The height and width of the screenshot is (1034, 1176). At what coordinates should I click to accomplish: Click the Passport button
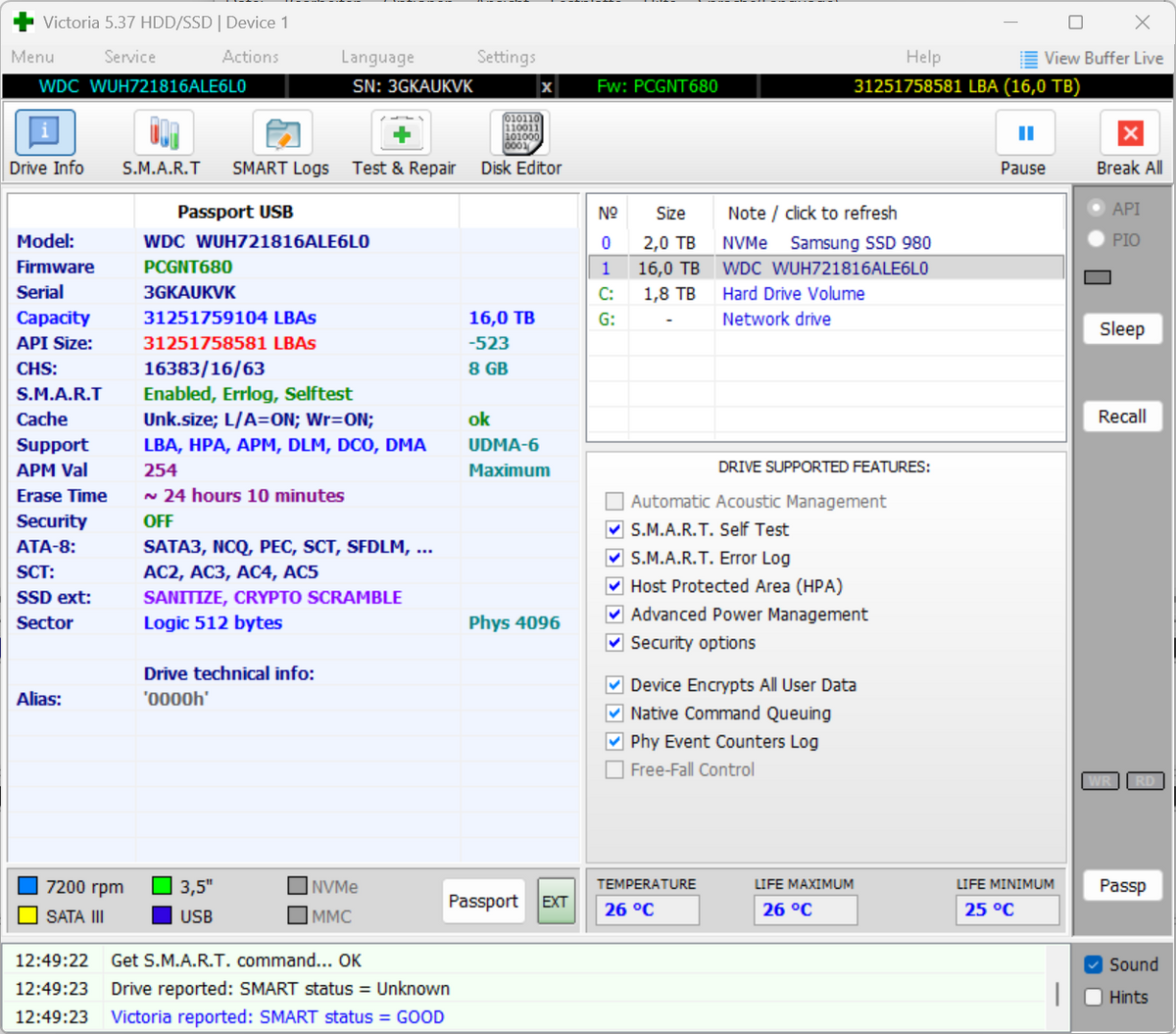(x=483, y=902)
